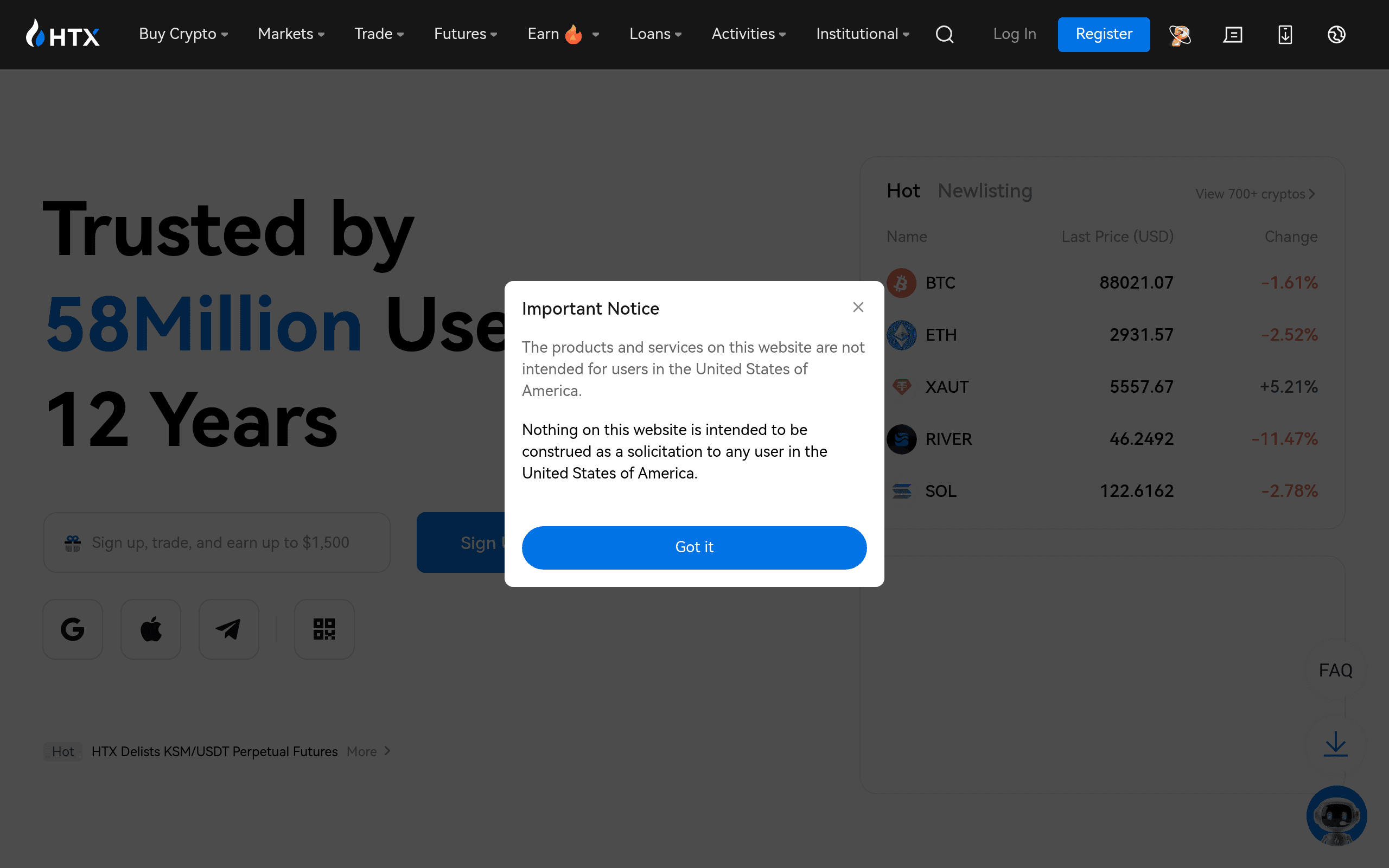Viewport: 1389px width, 868px height.
Task: Click the sign up email input field
Action: tap(217, 542)
